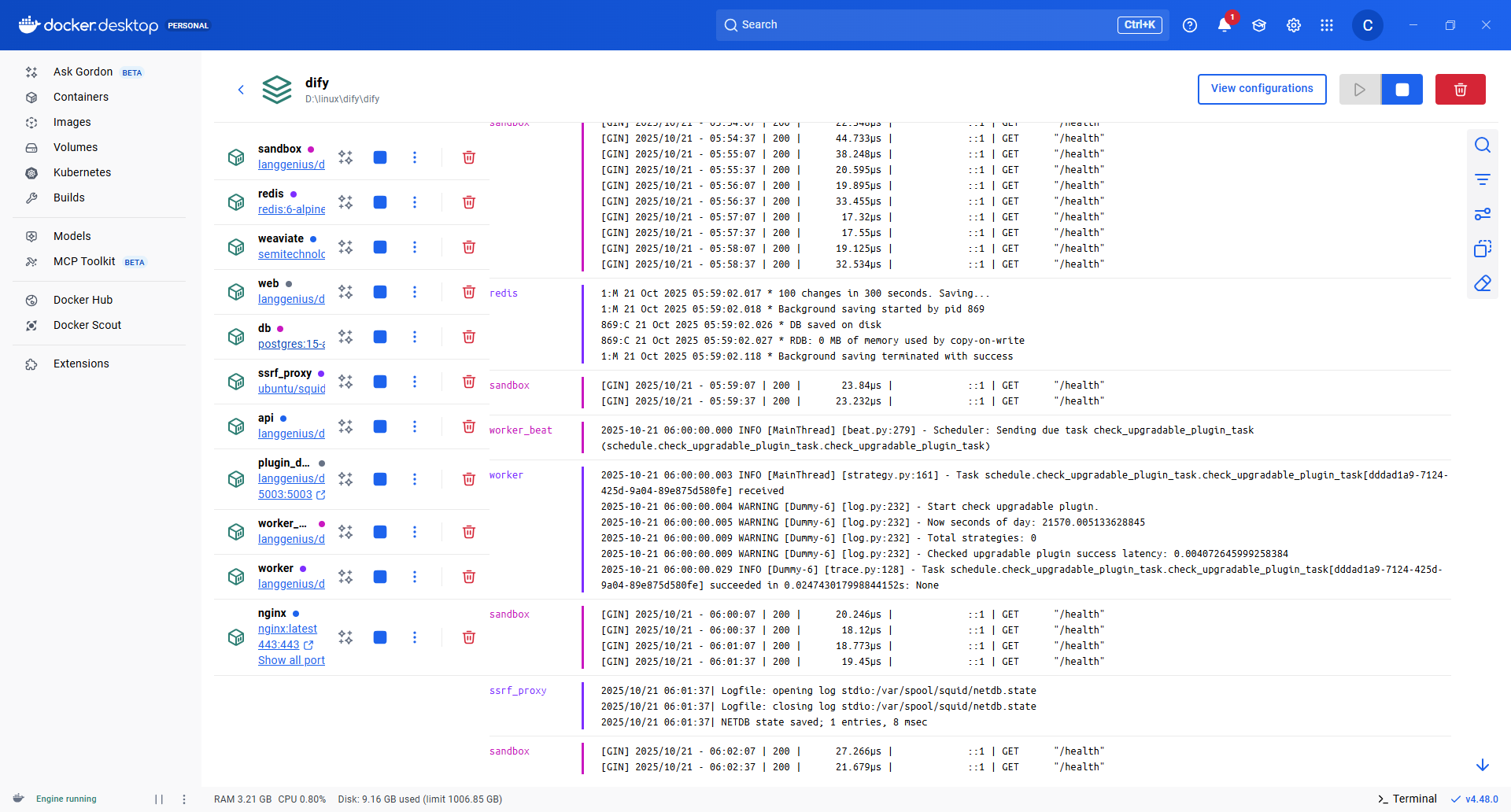This screenshot has height=812, width=1511.
Task: Open the more options menu for nginx
Action: pyautogui.click(x=415, y=637)
